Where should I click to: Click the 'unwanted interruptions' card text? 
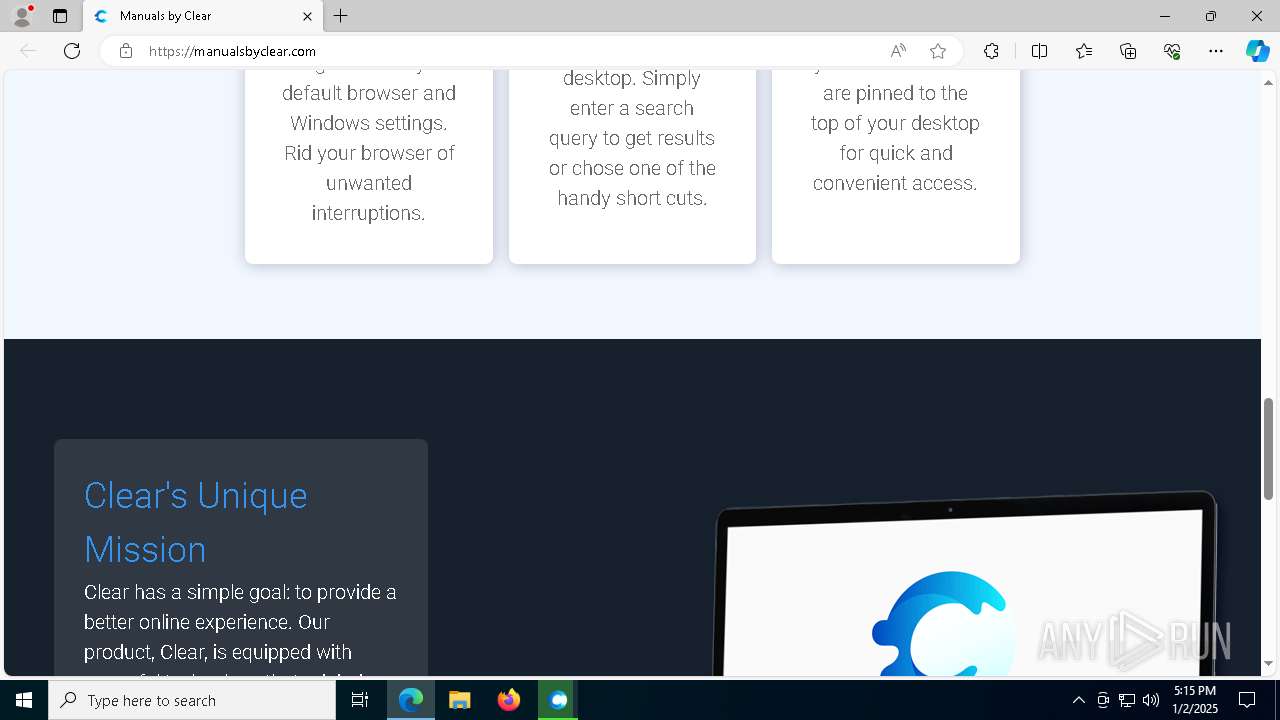[368, 198]
